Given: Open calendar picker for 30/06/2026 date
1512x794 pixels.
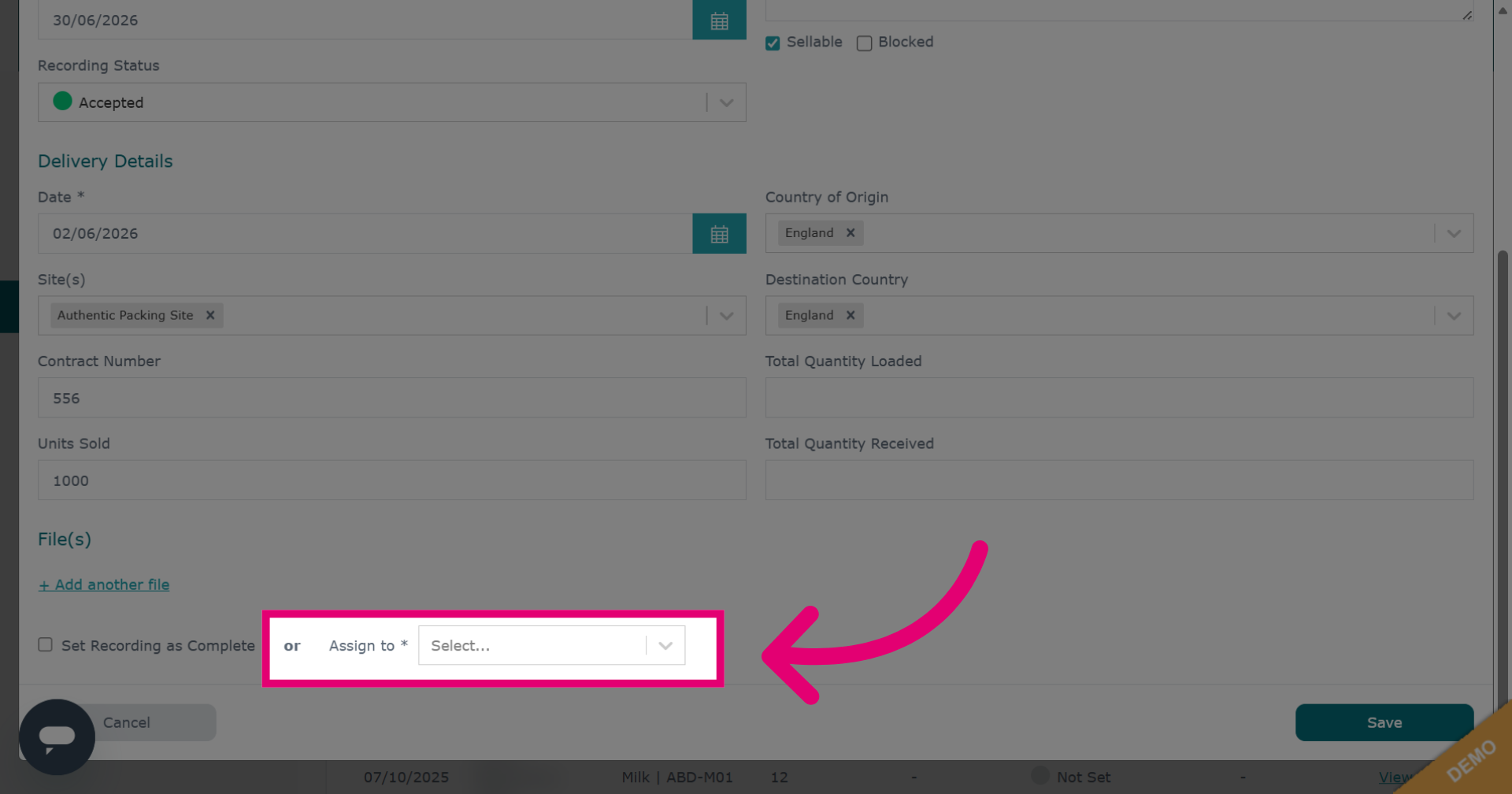Looking at the screenshot, I should tap(719, 20).
